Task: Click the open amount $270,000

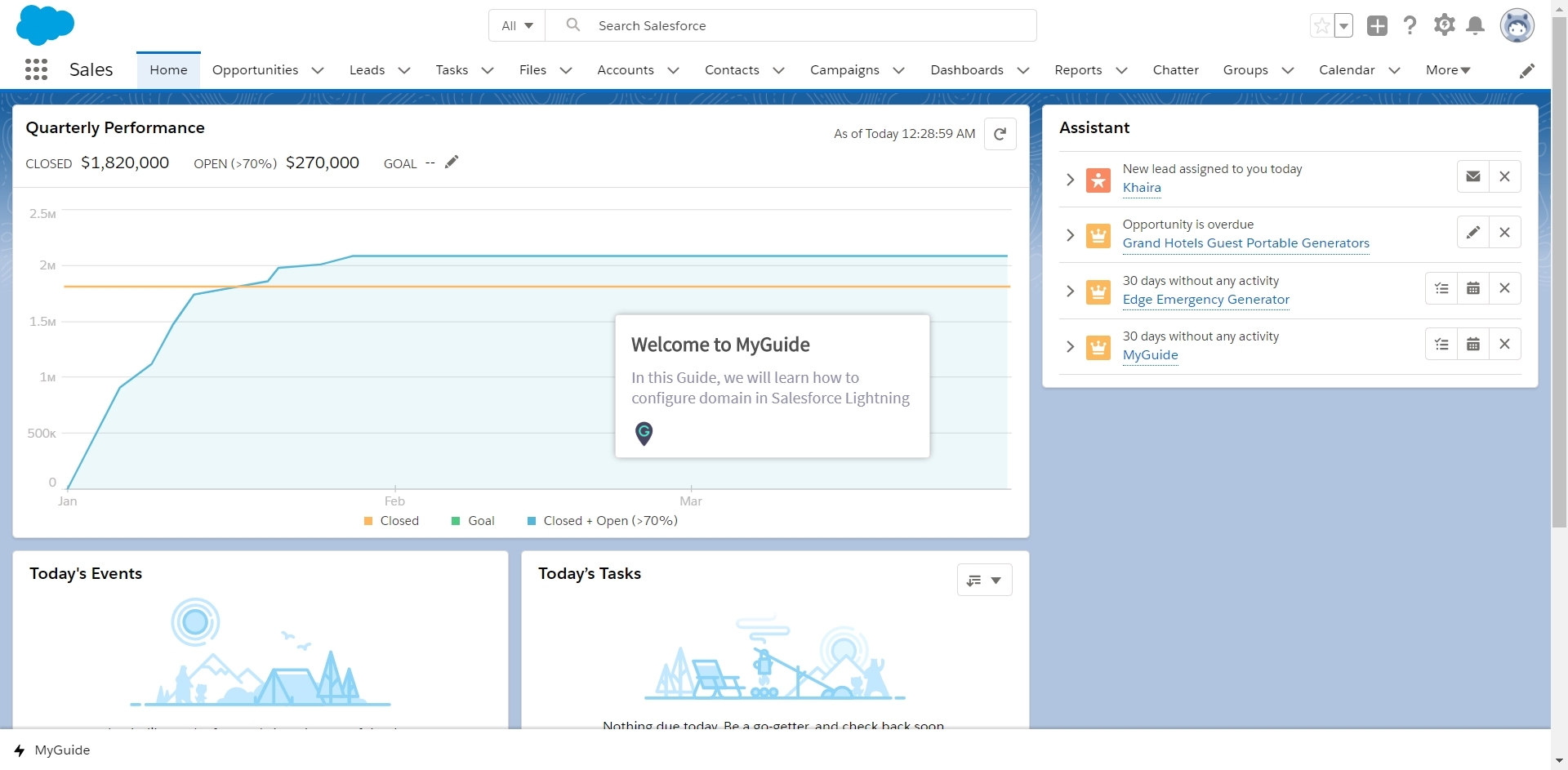Action: pyautogui.click(x=323, y=162)
